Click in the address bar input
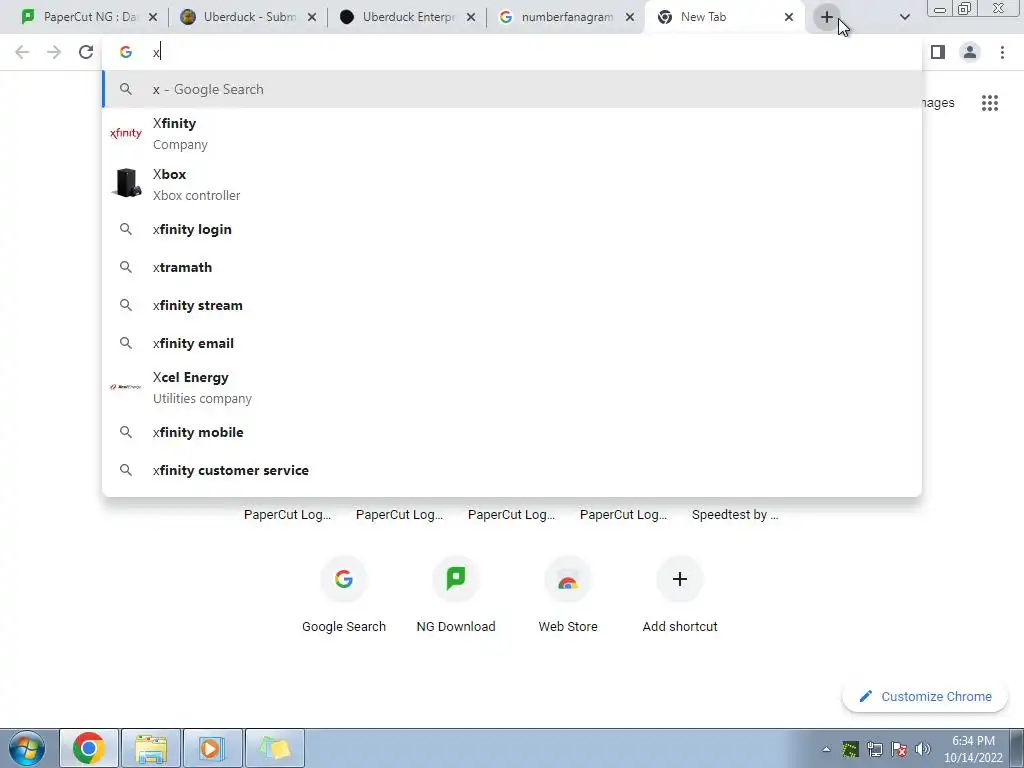Screen dimensions: 1024x768 (x=512, y=52)
